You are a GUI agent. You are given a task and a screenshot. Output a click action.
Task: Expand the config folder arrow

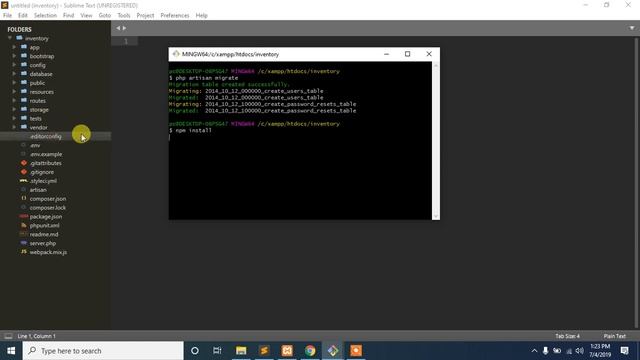tap(14, 65)
